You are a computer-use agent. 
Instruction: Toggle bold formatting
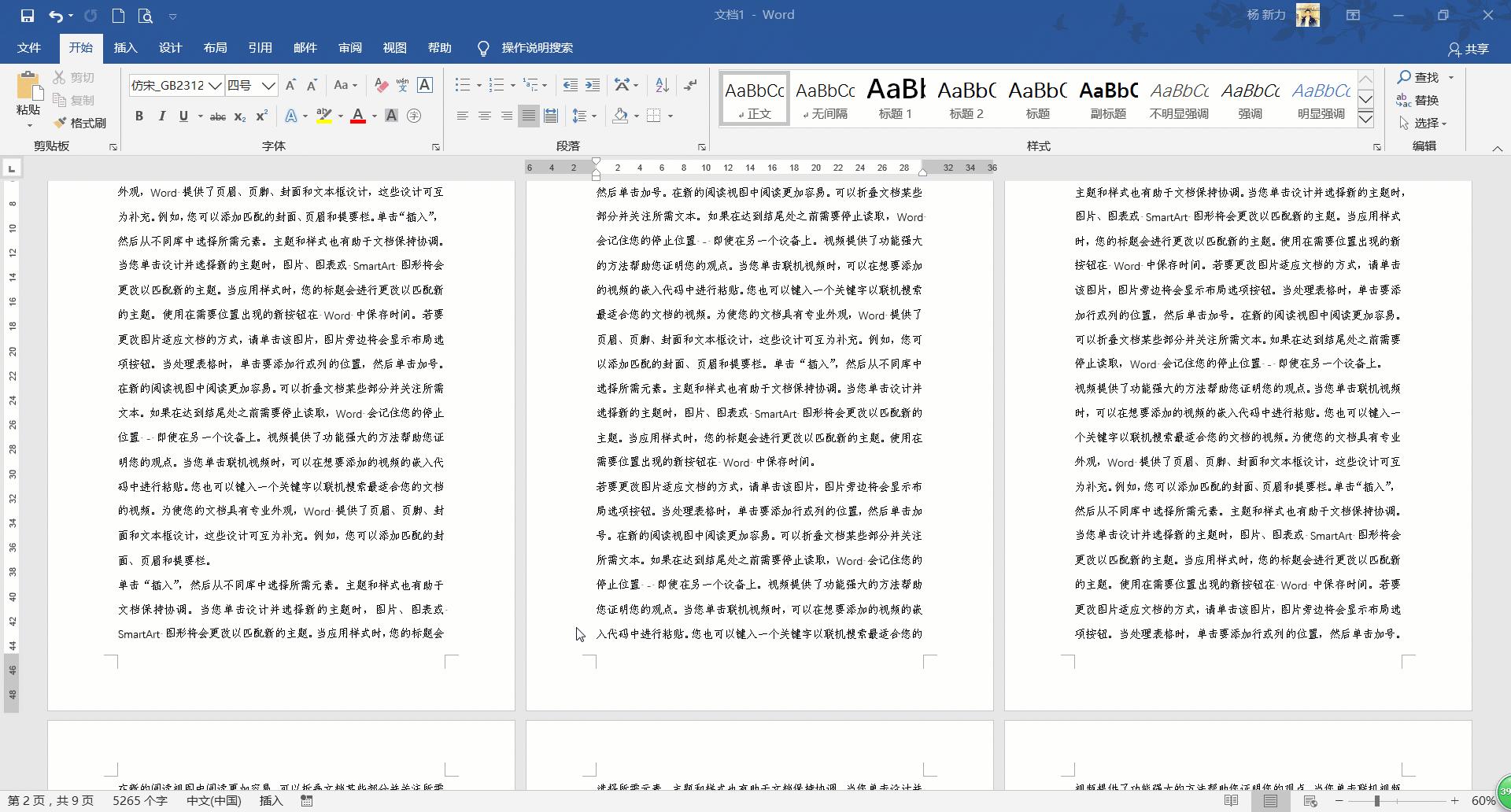click(x=139, y=116)
